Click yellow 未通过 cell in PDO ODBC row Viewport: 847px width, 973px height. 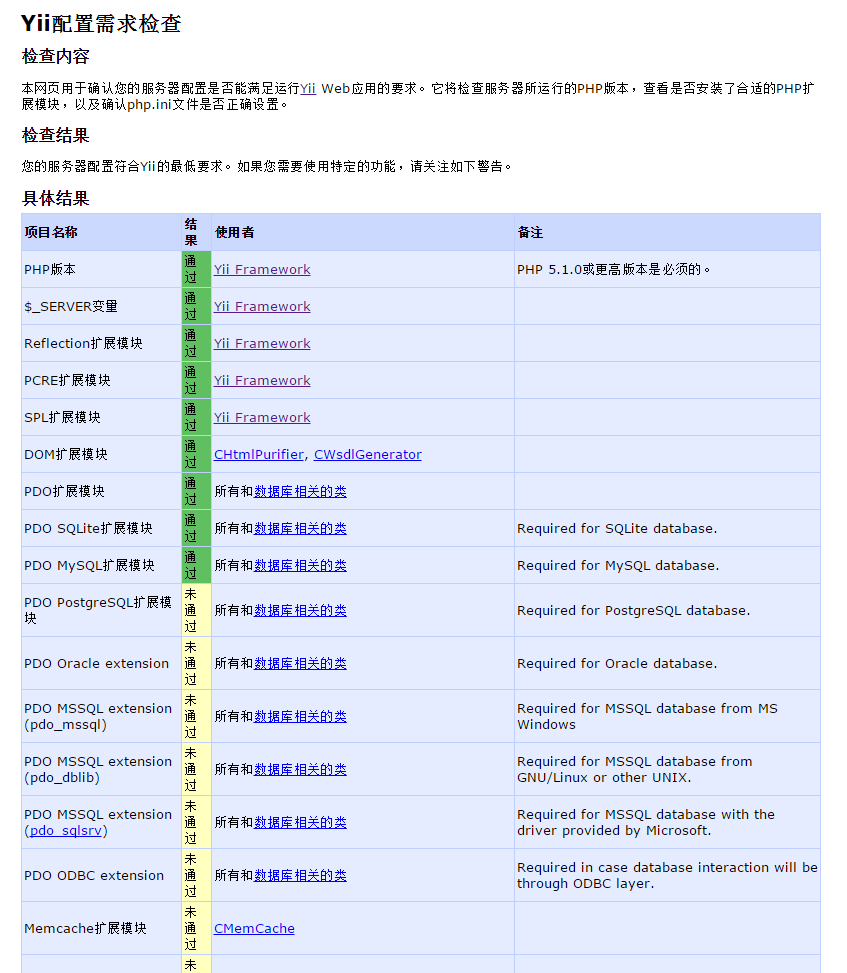click(x=196, y=876)
